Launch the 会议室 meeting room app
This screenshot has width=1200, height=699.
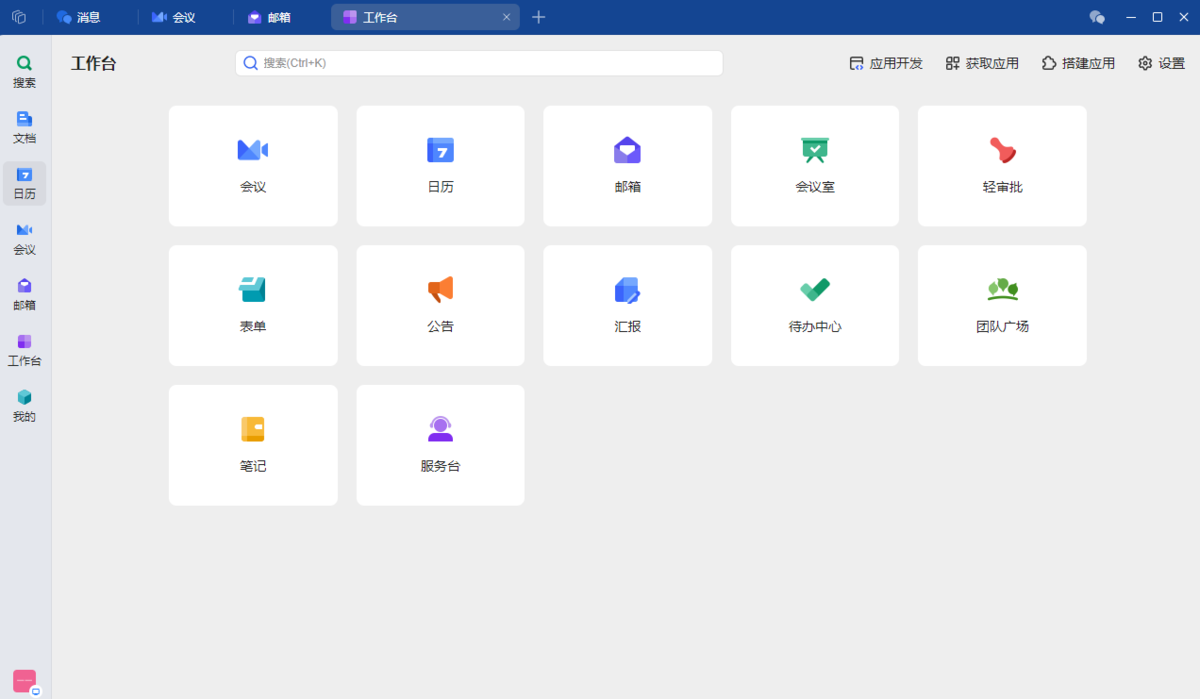point(814,165)
